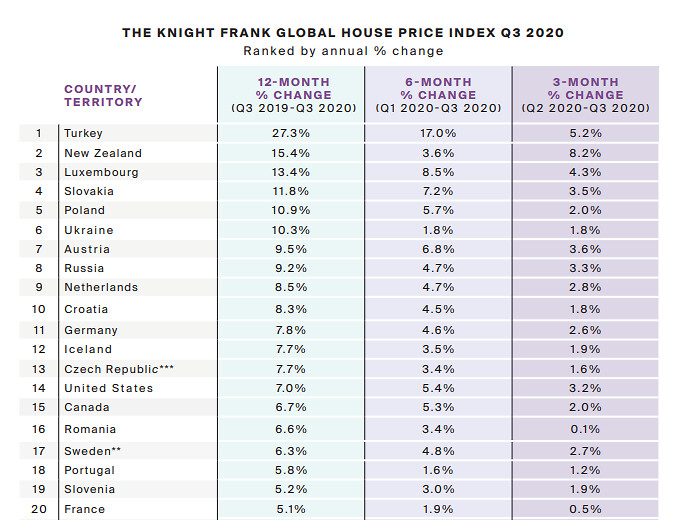The image size is (685, 520).
Task: Click Romania's 0.1% three-month value
Action: pyautogui.click(x=586, y=429)
